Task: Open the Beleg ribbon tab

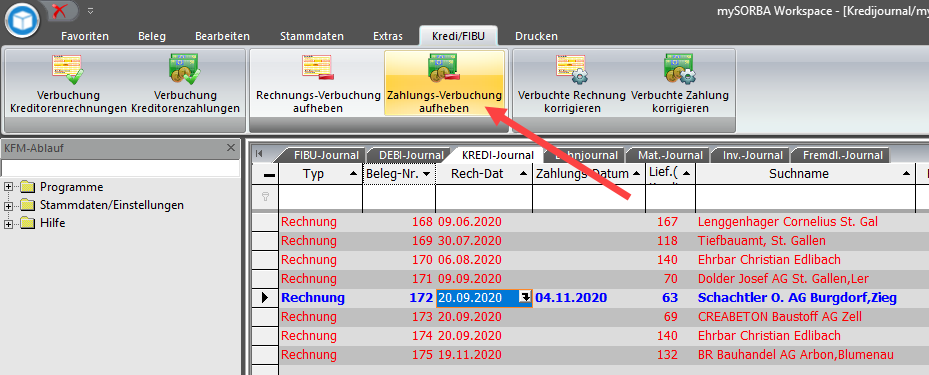Action: coord(152,36)
